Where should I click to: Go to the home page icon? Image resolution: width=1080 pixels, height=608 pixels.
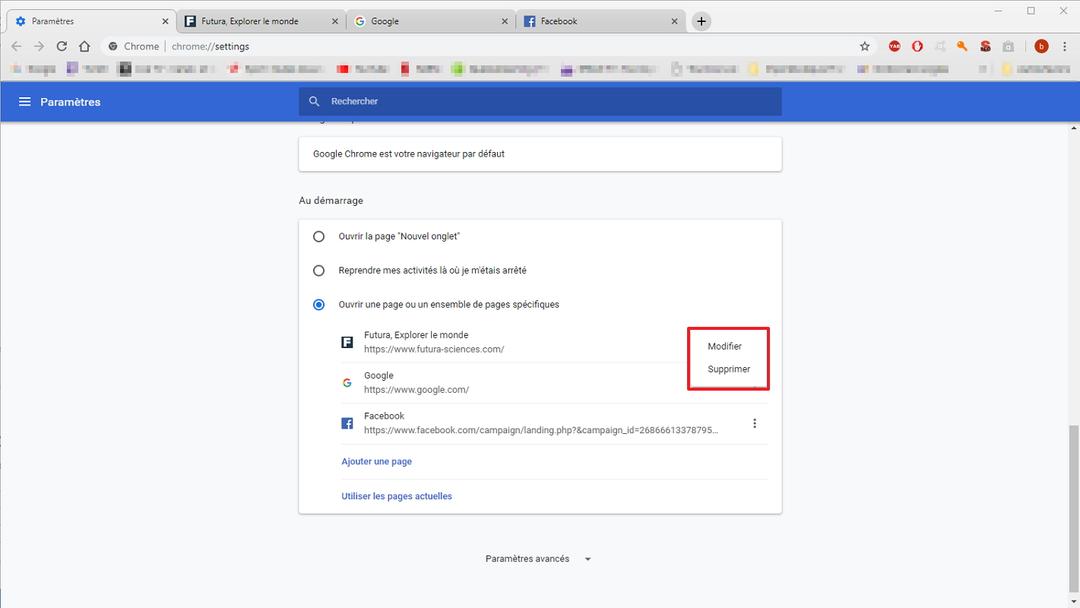[x=85, y=46]
